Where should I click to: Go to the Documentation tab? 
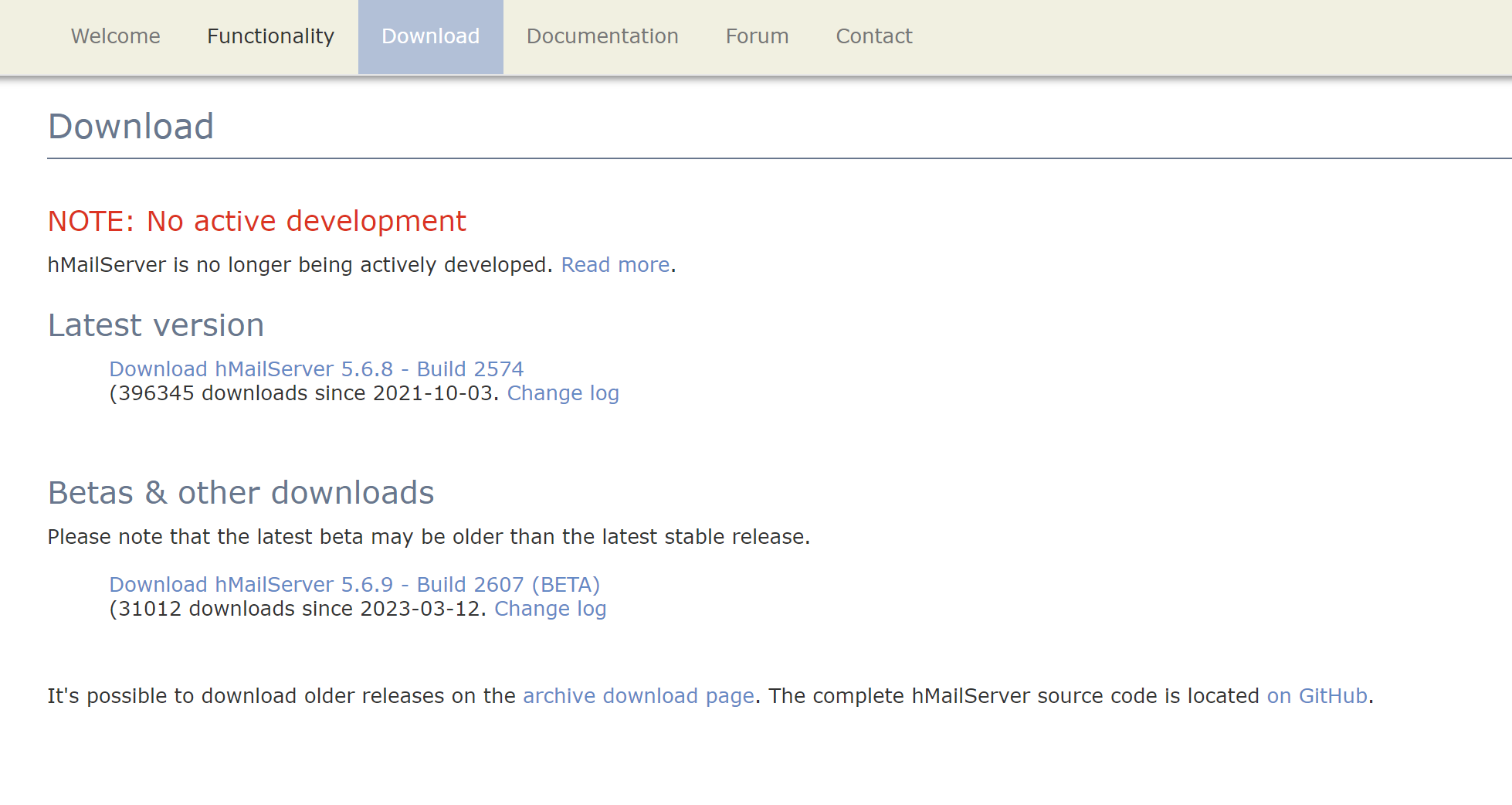[x=602, y=36]
